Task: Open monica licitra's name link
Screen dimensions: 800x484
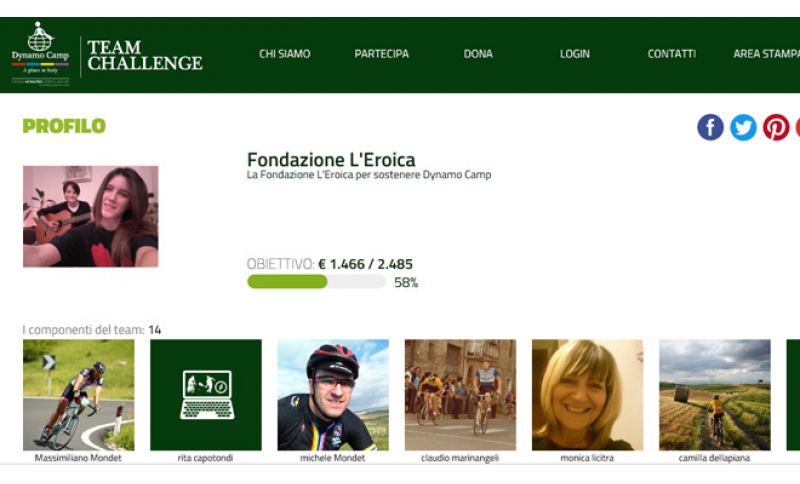Action: point(587,458)
